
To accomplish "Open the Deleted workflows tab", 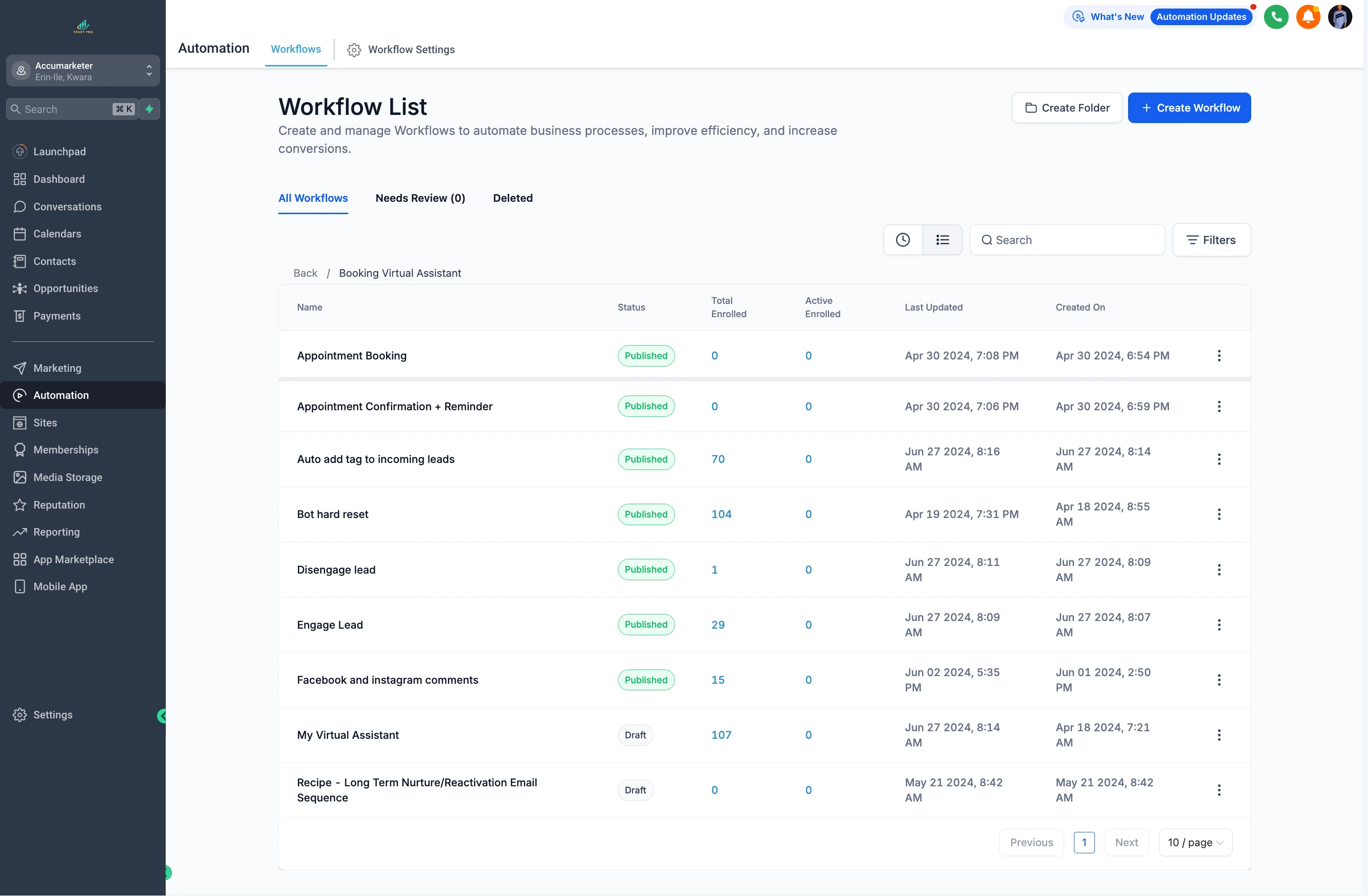I will pyautogui.click(x=513, y=198).
